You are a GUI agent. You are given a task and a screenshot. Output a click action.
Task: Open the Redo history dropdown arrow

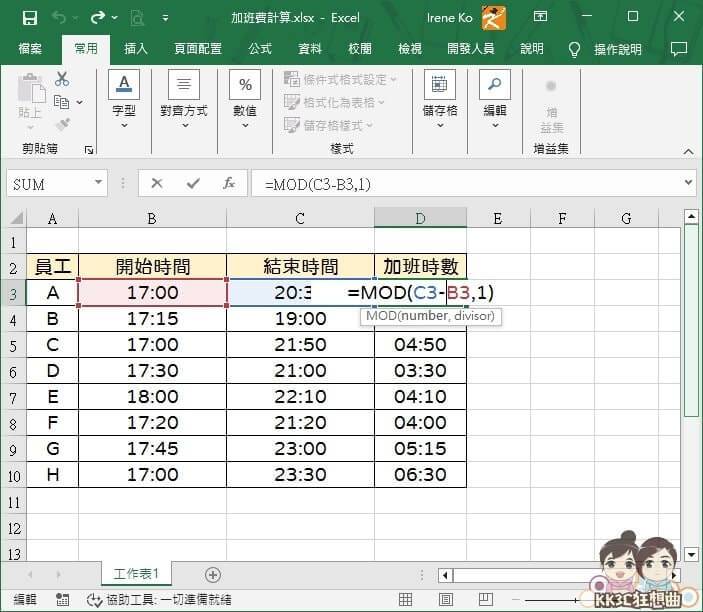point(115,18)
